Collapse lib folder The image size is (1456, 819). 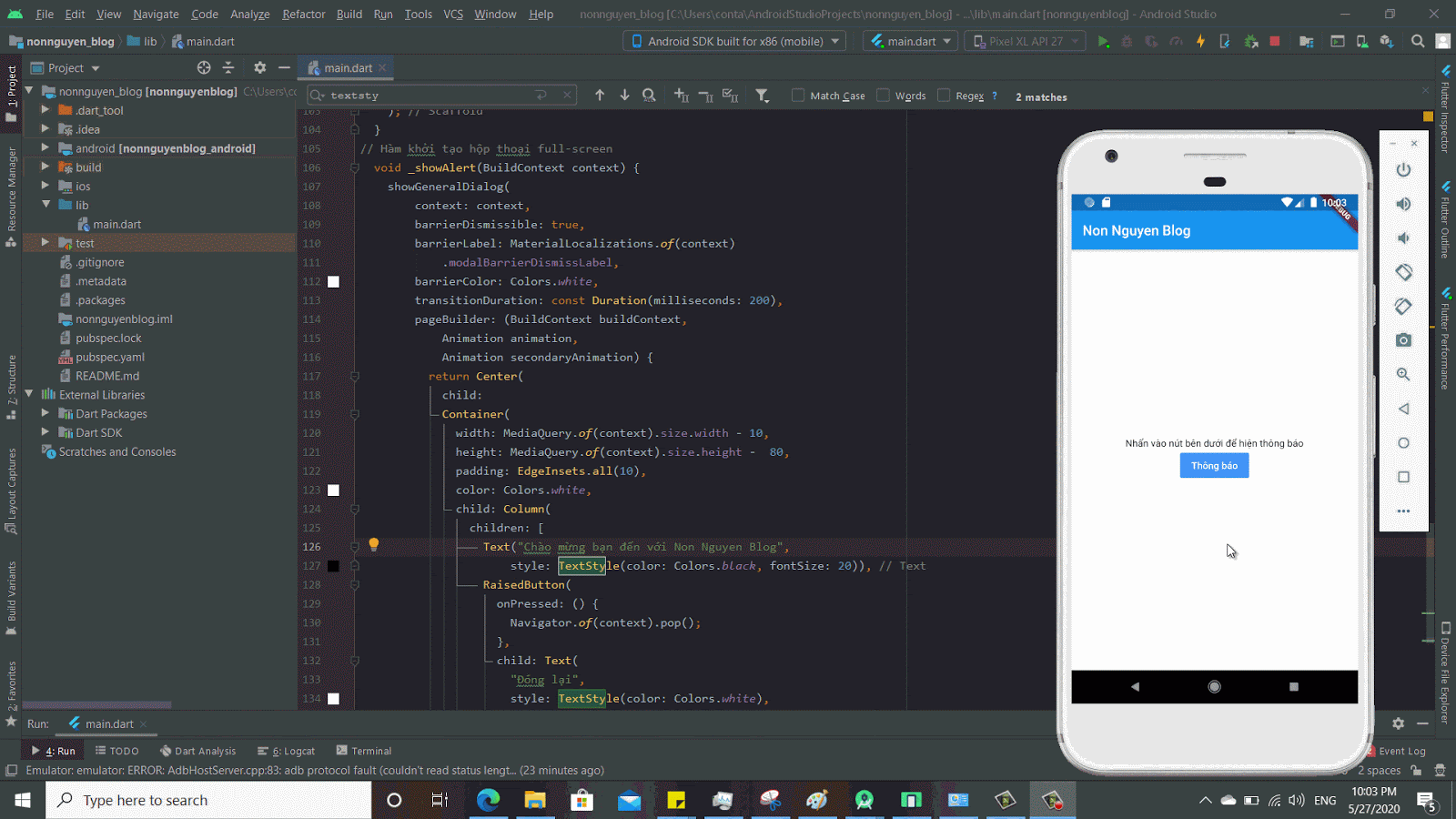45,205
